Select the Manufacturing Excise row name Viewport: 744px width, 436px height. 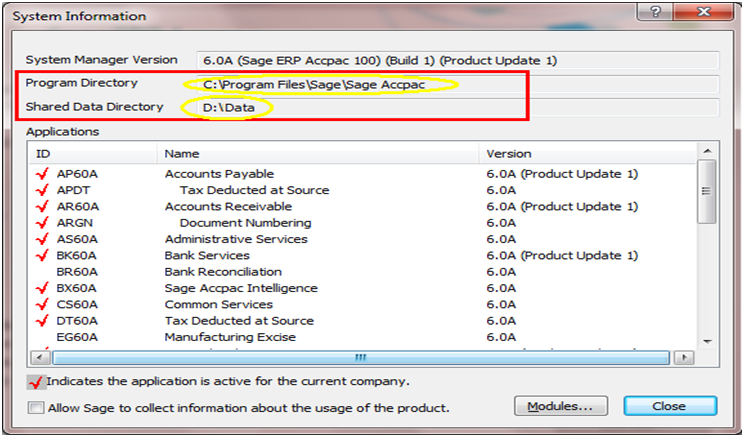coord(230,337)
